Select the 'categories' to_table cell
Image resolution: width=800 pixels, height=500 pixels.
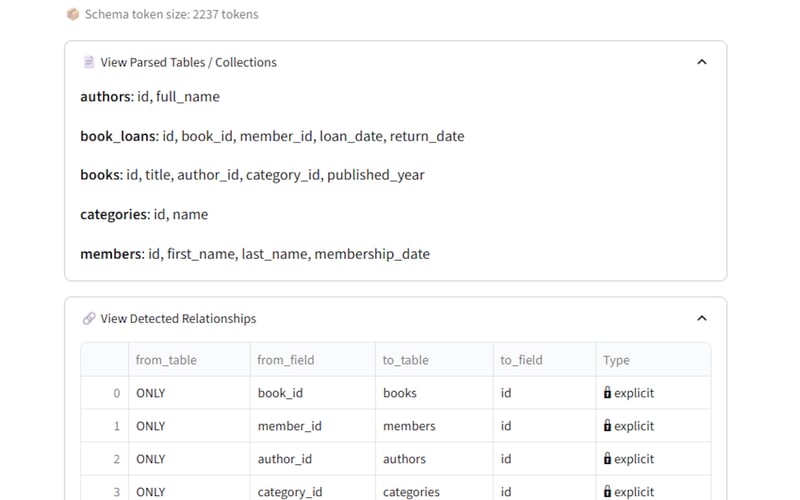(x=434, y=488)
